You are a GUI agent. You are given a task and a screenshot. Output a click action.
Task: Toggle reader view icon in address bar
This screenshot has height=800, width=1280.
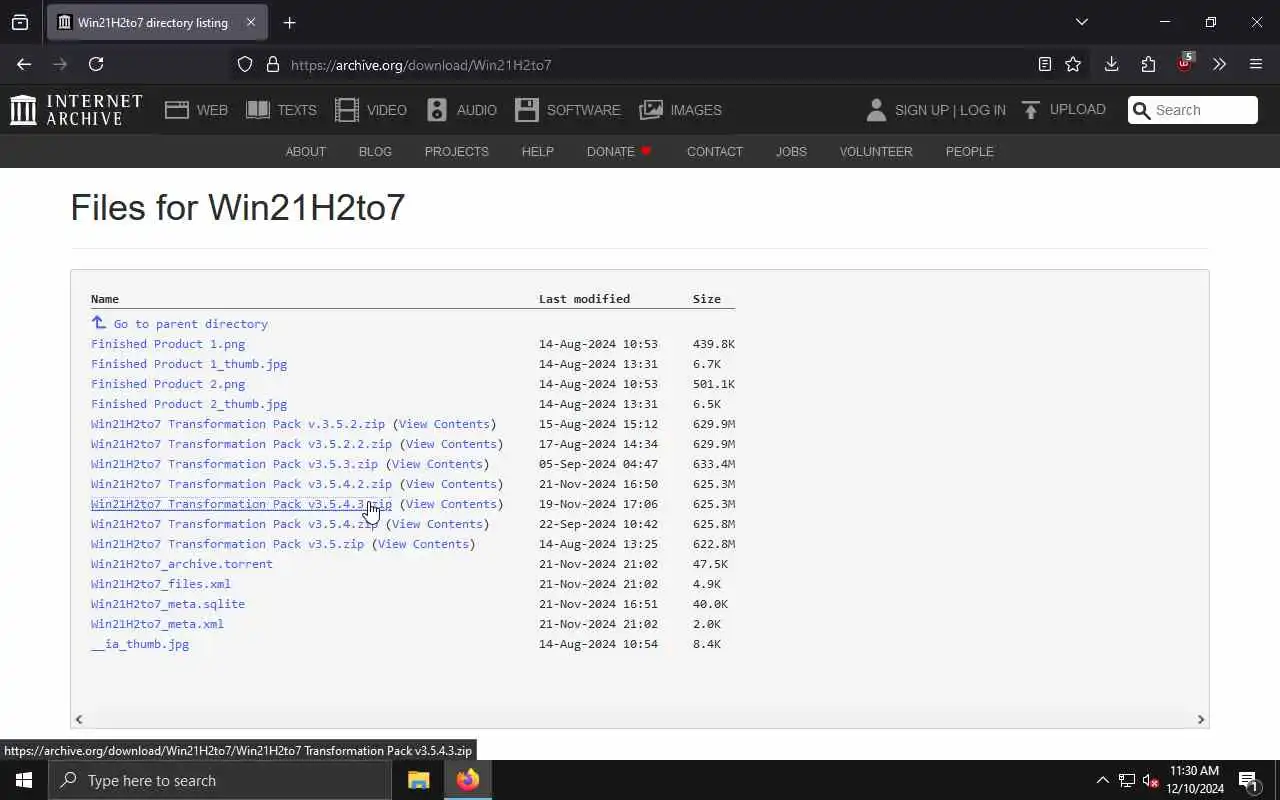tap(1044, 64)
